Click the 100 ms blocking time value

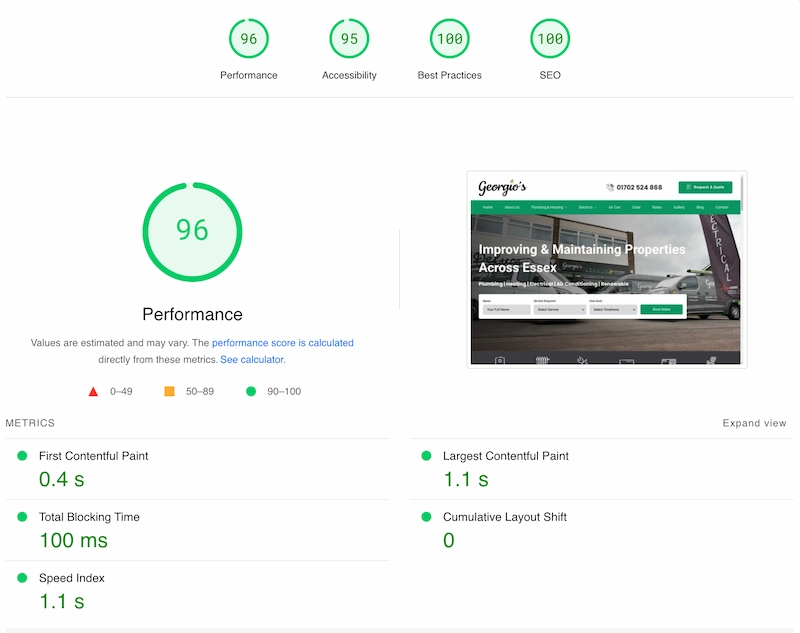click(x=74, y=541)
